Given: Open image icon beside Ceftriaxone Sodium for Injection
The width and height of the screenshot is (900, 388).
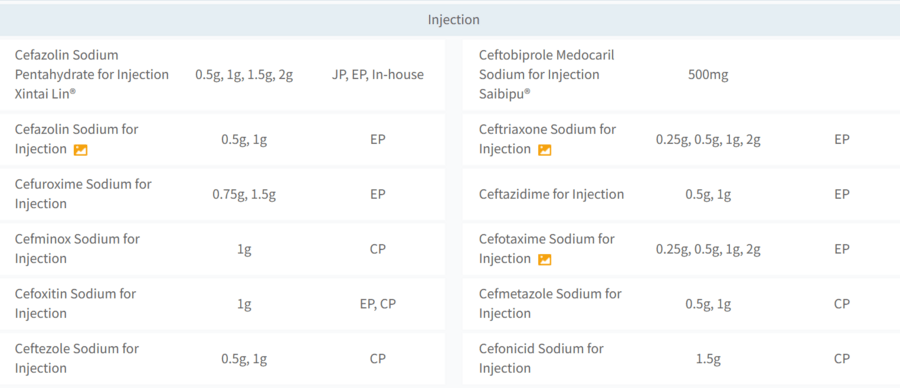Looking at the screenshot, I should (545, 150).
